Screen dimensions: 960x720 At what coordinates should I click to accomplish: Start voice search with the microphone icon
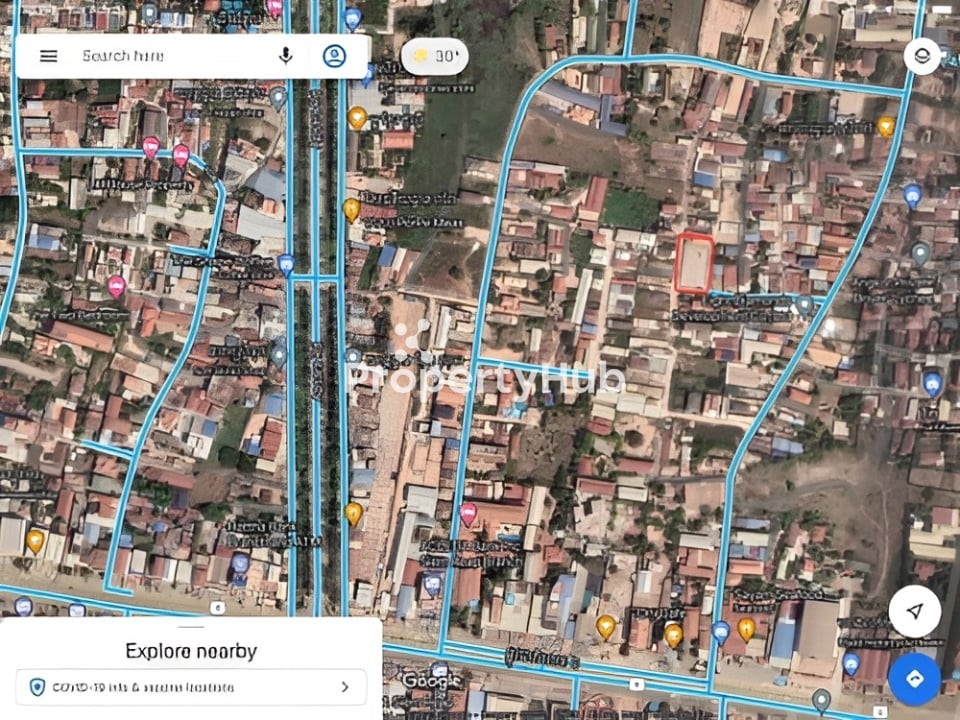(x=285, y=56)
